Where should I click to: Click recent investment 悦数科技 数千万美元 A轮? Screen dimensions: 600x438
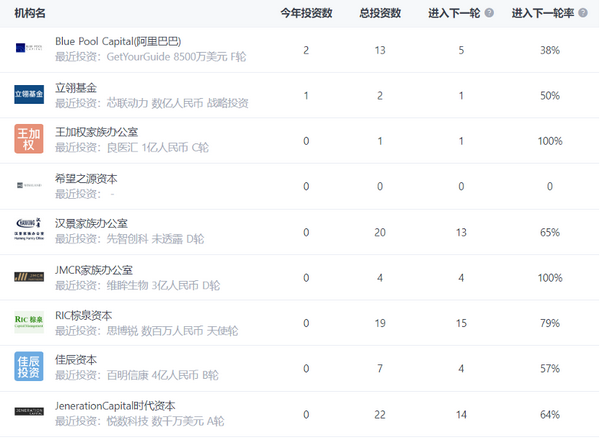coord(165,422)
